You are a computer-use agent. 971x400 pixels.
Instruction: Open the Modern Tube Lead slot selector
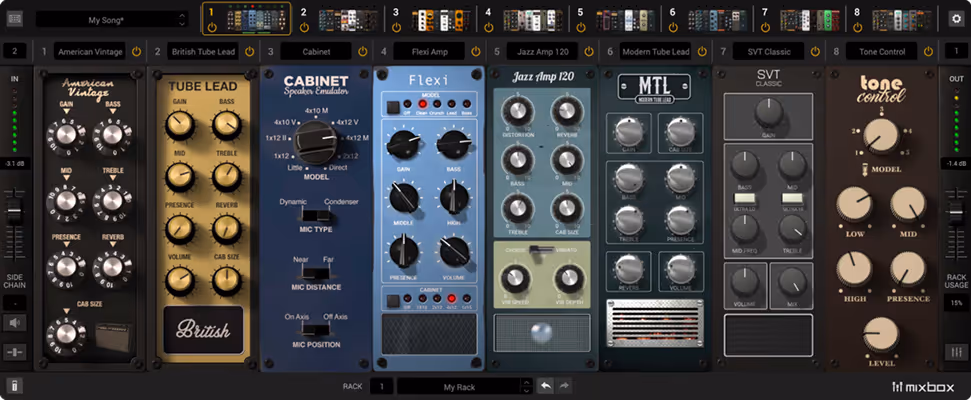[655, 51]
